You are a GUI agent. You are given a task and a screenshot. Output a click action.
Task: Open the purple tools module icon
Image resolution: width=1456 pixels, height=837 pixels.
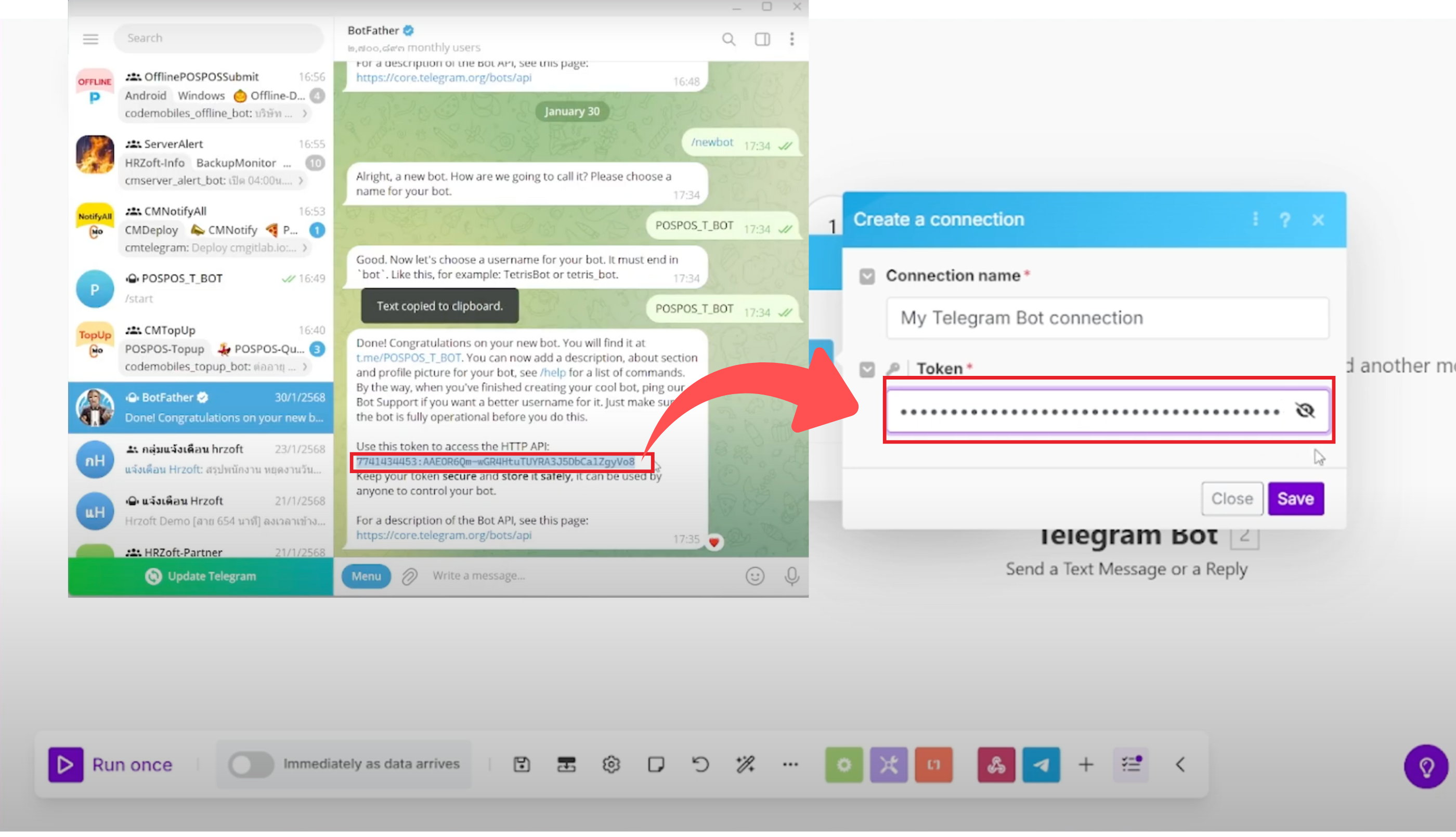coord(889,764)
